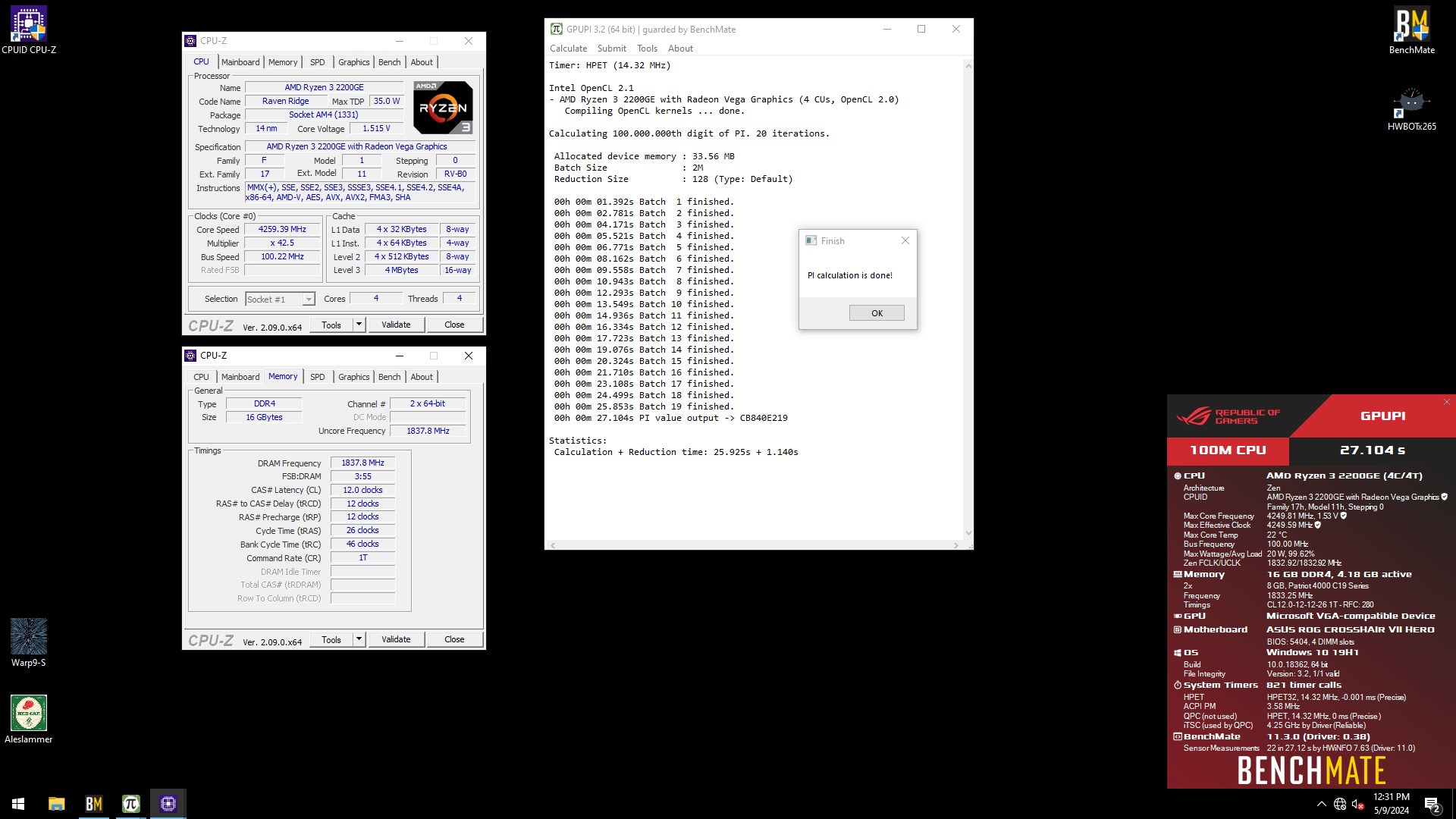1456x819 pixels.
Task: Click the lower CPU-Z window title icon
Action: tap(190, 356)
